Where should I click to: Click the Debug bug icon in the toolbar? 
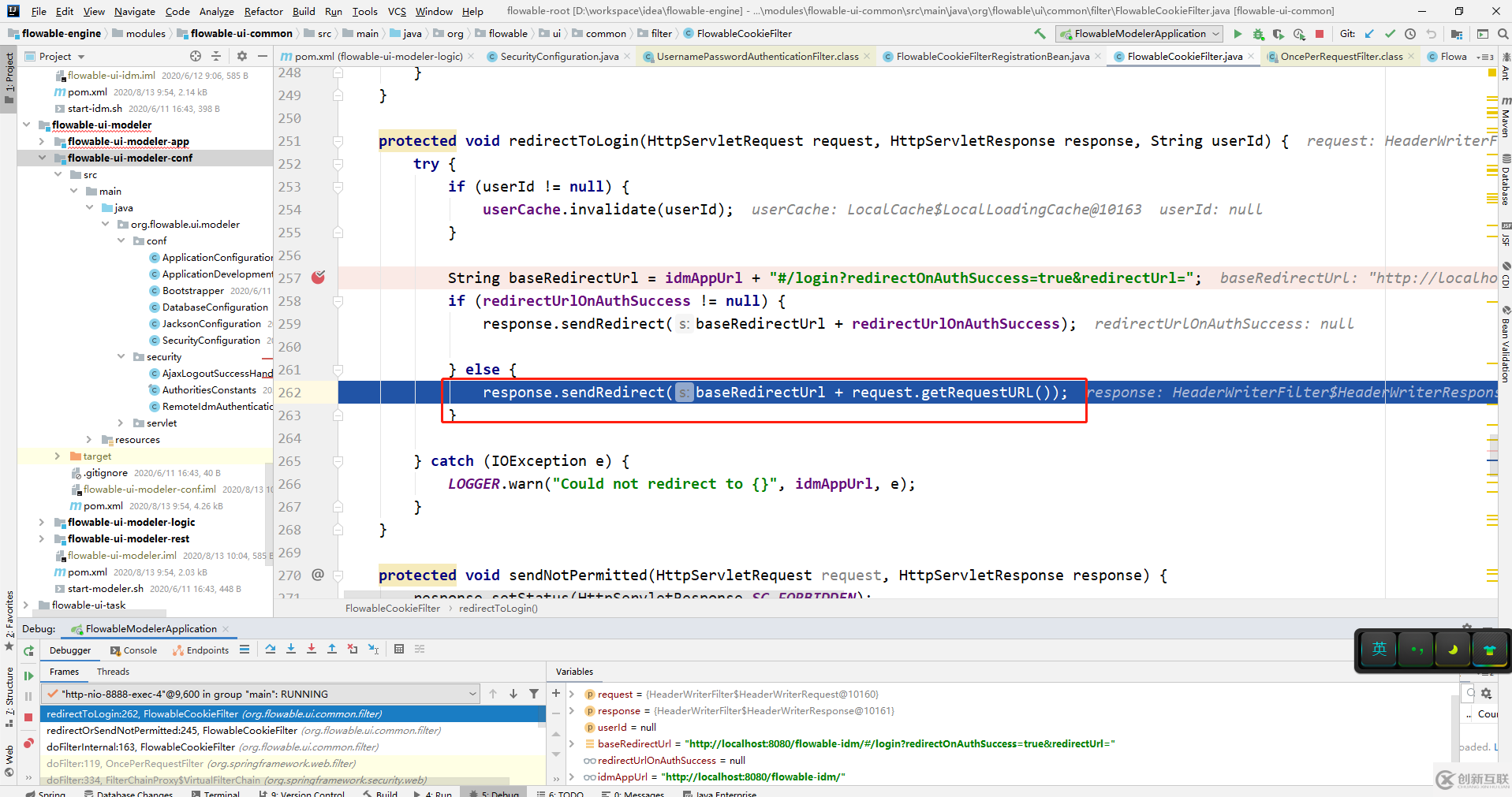click(x=1258, y=34)
